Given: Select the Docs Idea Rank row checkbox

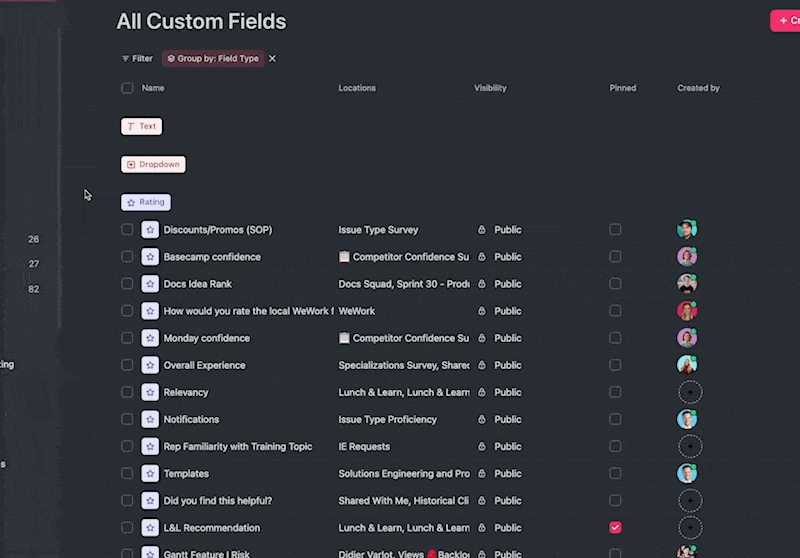Looking at the screenshot, I should (x=127, y=284).
